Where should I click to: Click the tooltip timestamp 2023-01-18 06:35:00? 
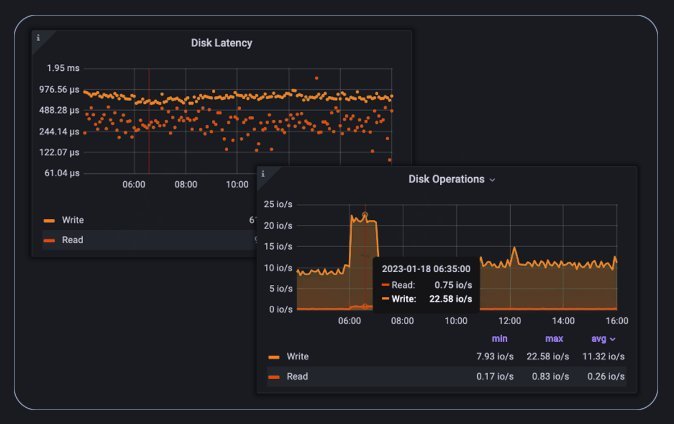coord(426,268)
